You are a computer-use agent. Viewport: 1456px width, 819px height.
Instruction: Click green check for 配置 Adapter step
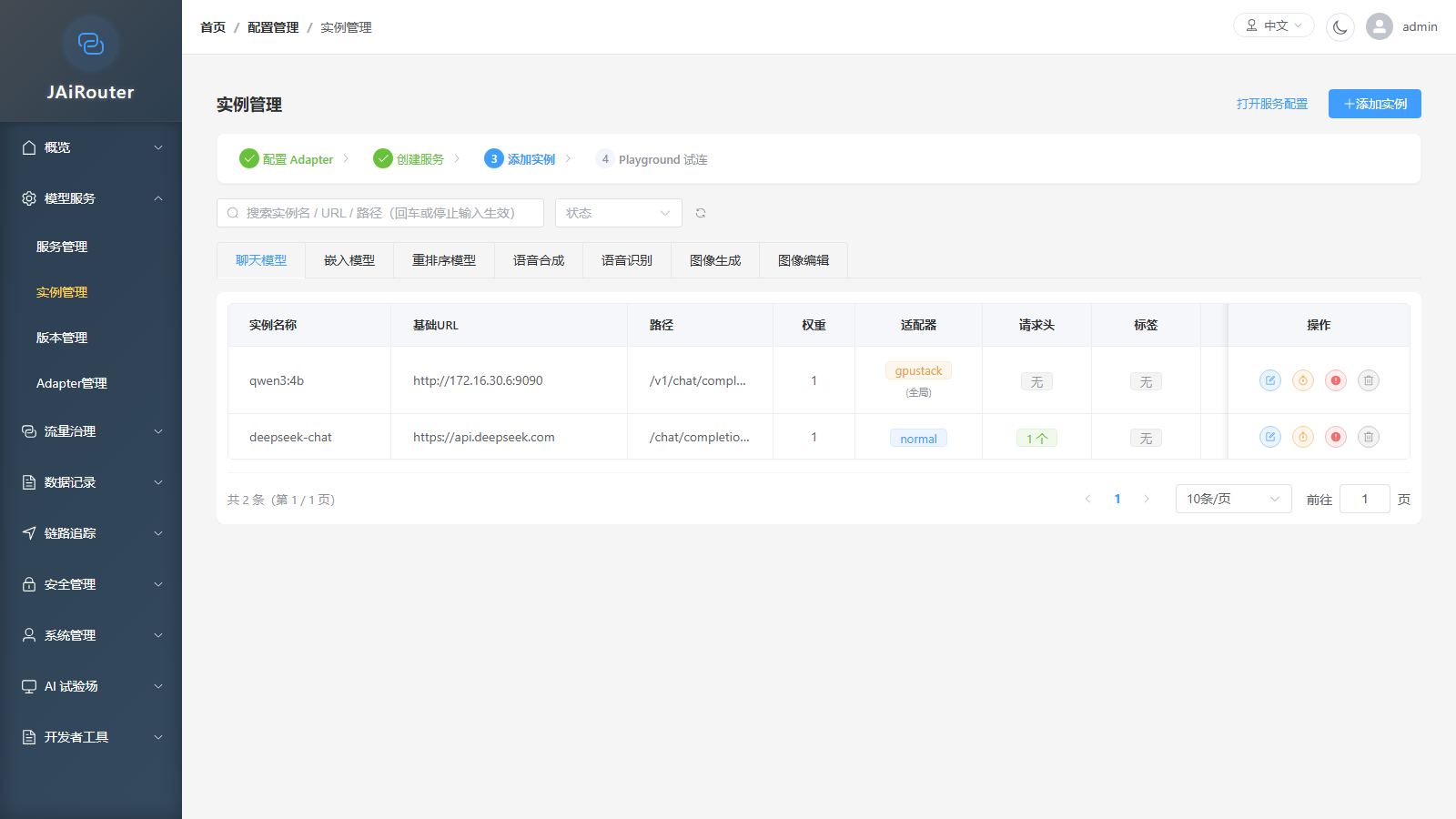coord(249,158)
